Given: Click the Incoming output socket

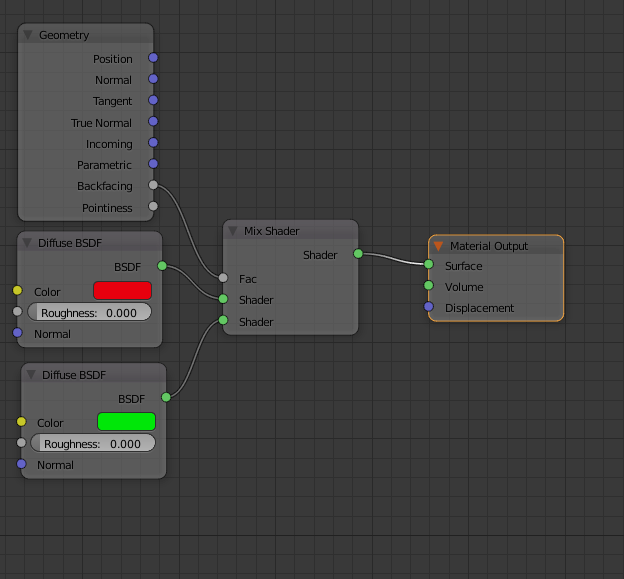Looking at the screenshot, I should (153, 142).
